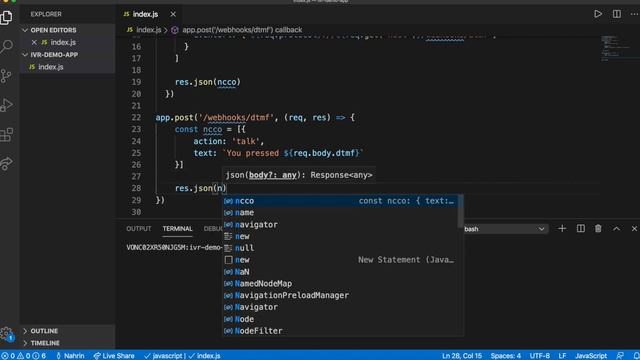Screen dimensions: 640x360
Task: Select the New Statement snippet suggestion
Action: (x=341, y=260)
